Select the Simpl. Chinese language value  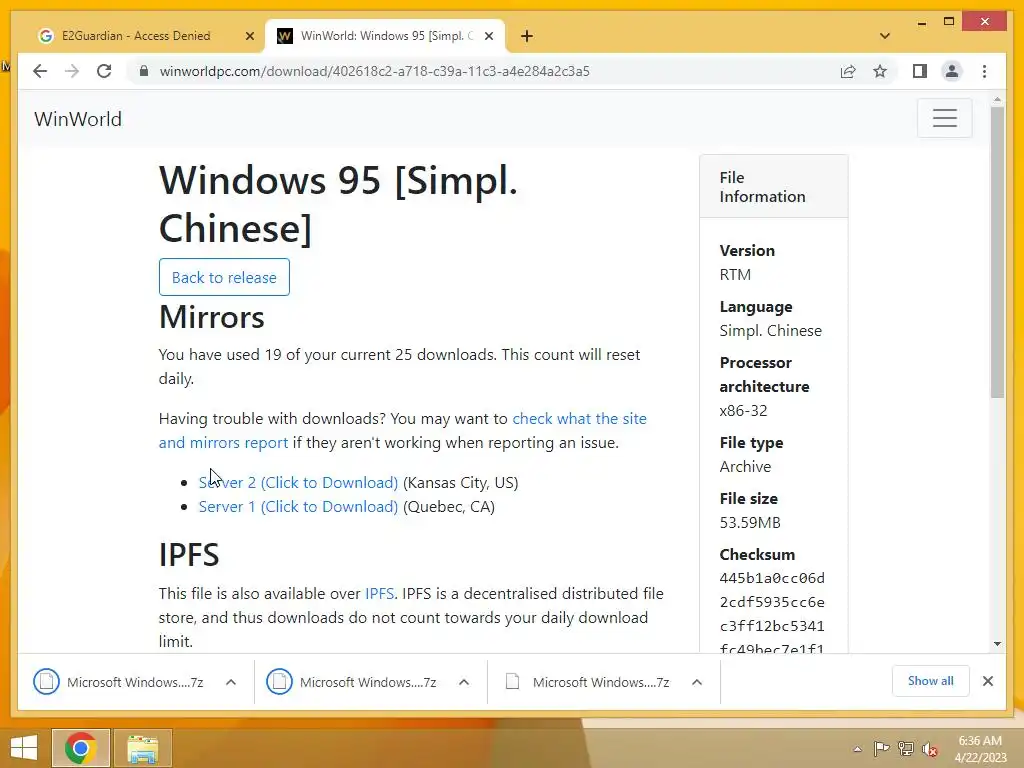coord(771,331)
